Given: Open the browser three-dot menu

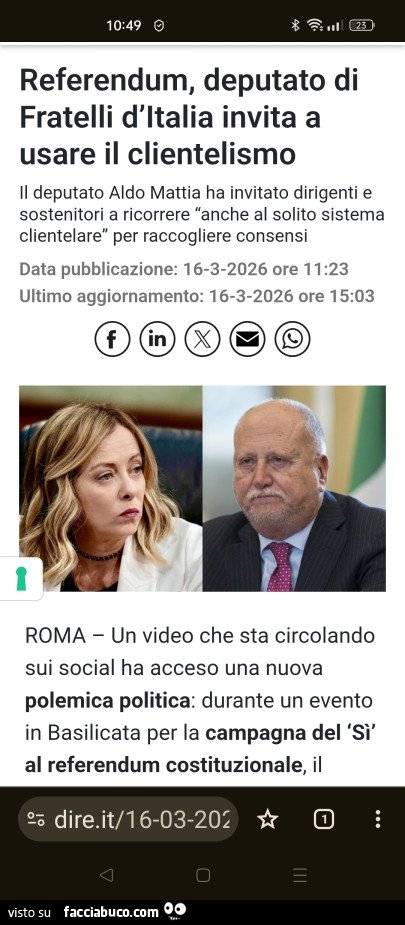Looking at the screenshot, I should [x=377, y=819].
